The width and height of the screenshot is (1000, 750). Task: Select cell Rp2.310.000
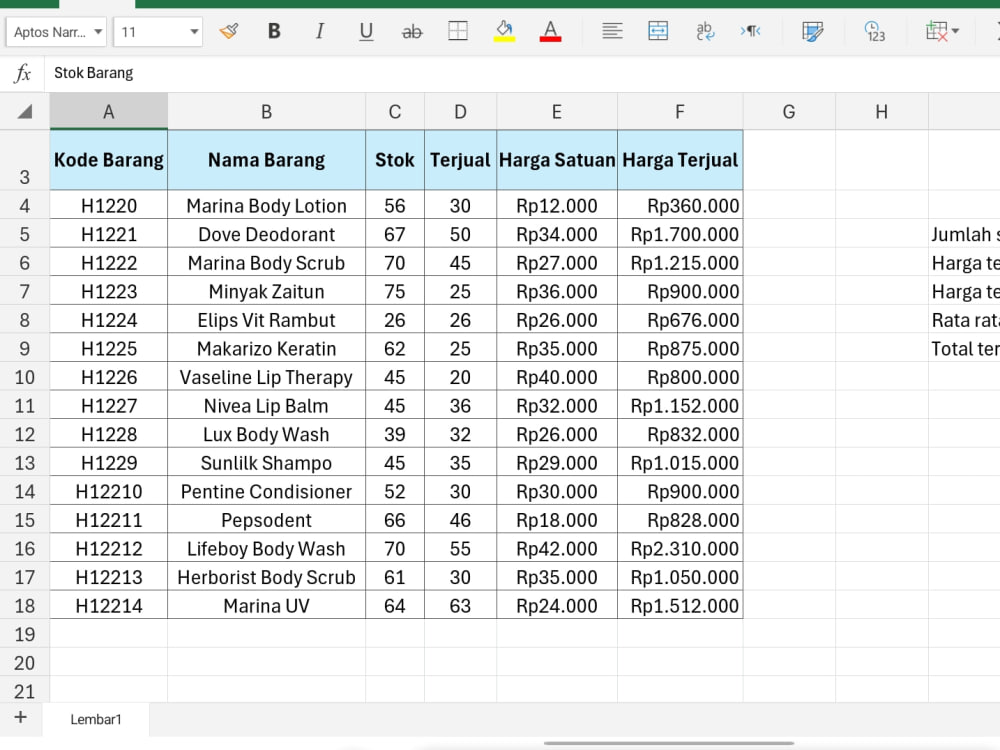pyautogui.click(x=680, y=548)
